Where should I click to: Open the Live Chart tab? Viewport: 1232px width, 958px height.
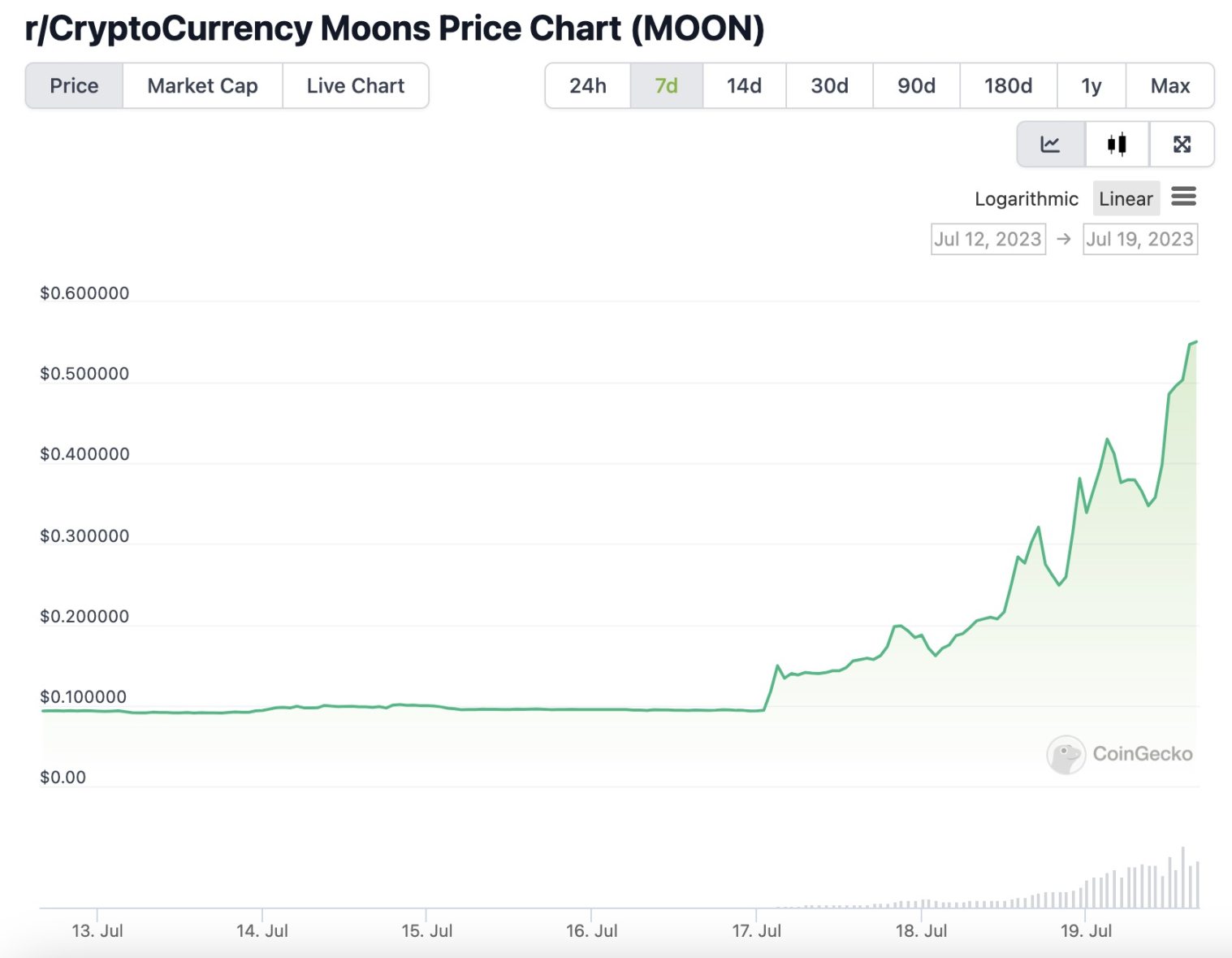point(356,85)
